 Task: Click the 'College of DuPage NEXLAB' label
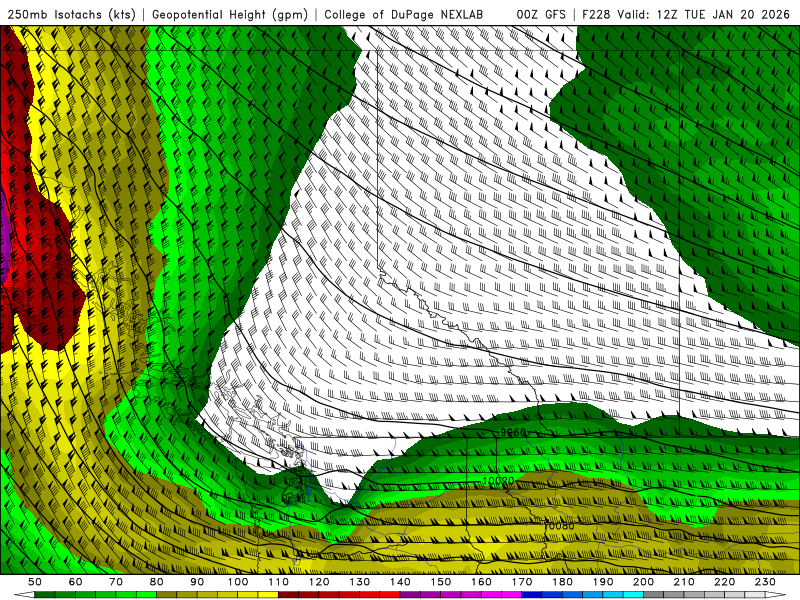403,14
